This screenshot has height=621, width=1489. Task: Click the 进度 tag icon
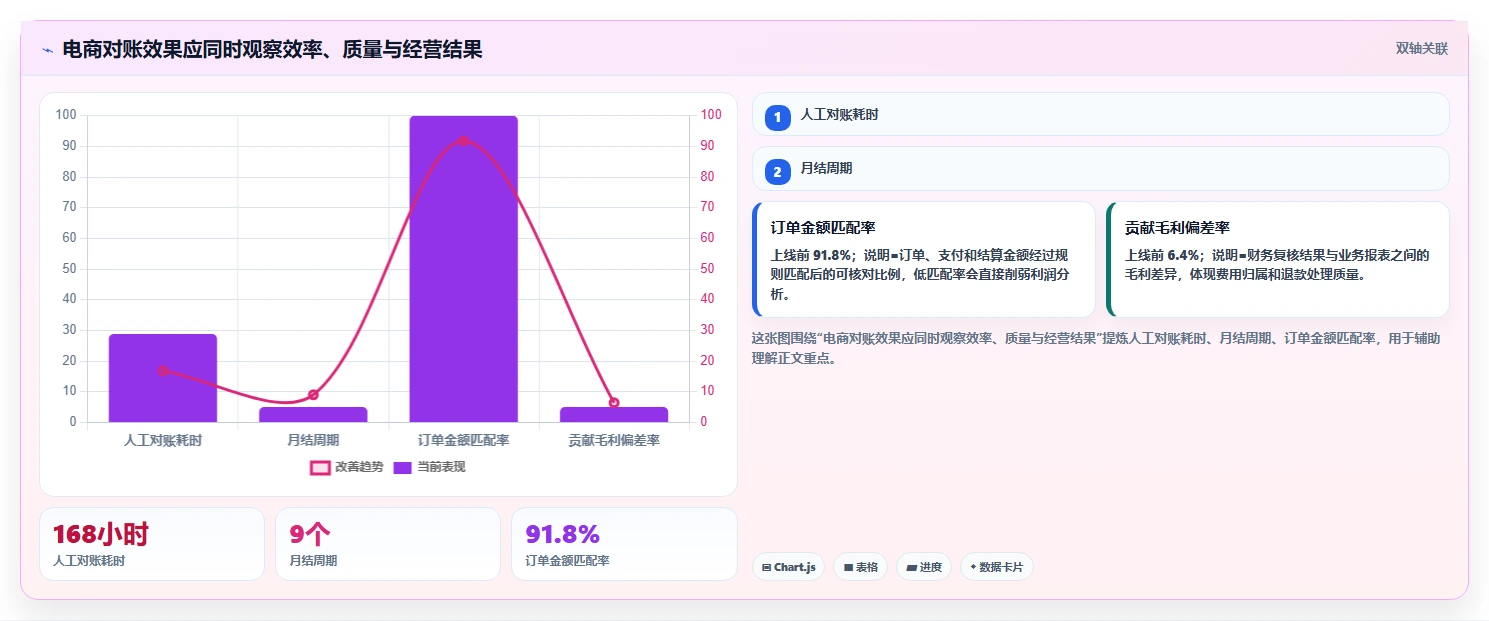(x=911, y=567)
